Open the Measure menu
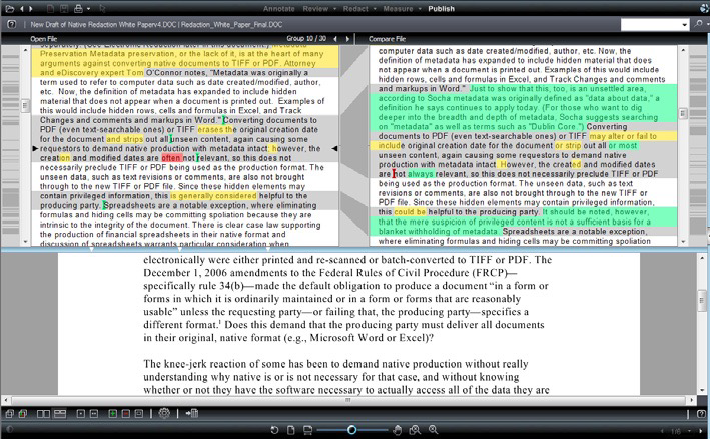 pos(398,9)
